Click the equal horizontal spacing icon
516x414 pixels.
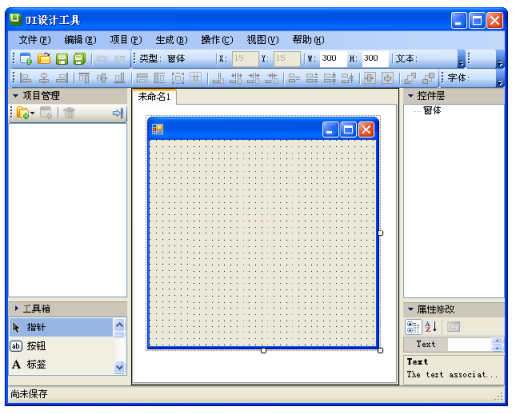point(218,78)
